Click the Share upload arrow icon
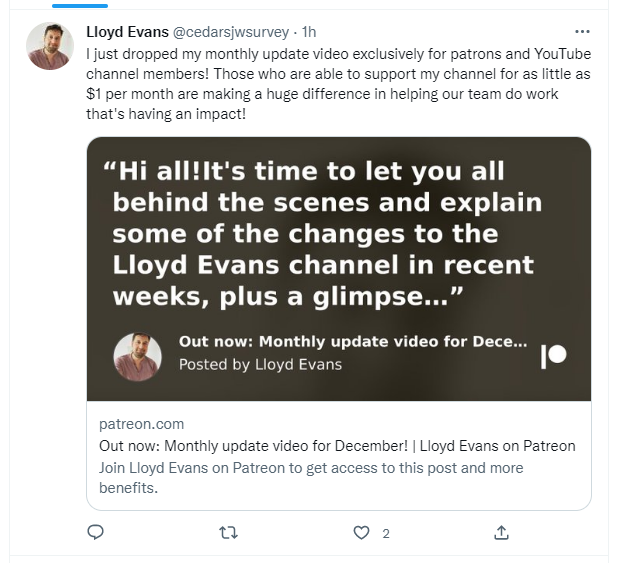 tap(501, 533)
